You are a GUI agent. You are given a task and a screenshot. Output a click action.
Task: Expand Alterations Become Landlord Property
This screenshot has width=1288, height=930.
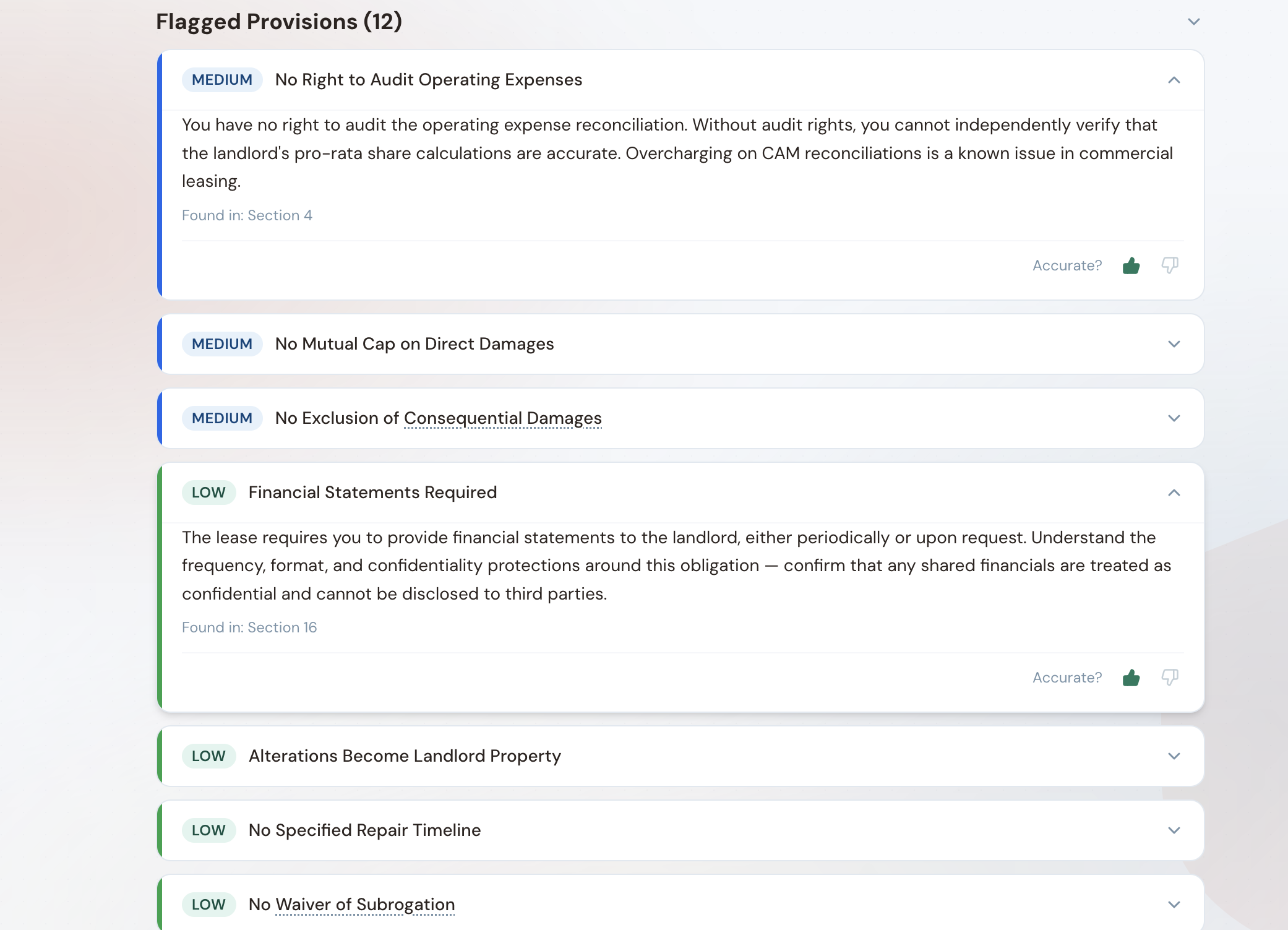point(1174,756)
